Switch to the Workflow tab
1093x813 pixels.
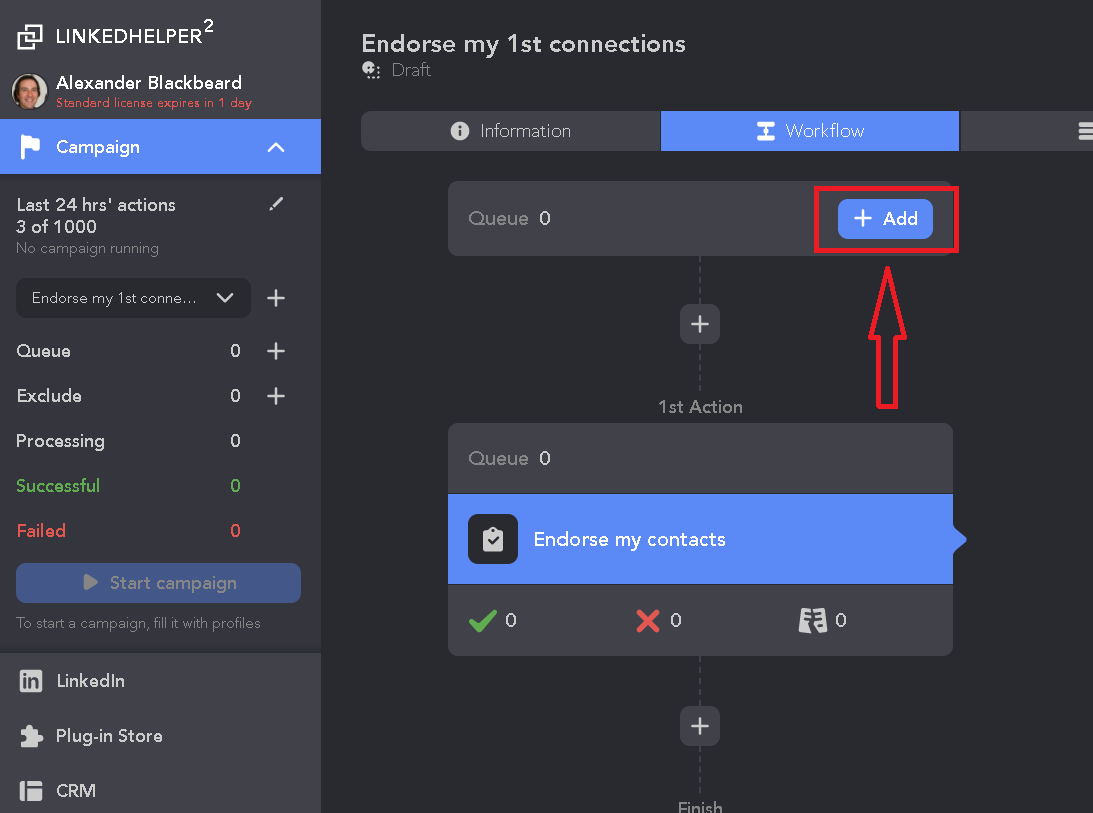[810, 131]
